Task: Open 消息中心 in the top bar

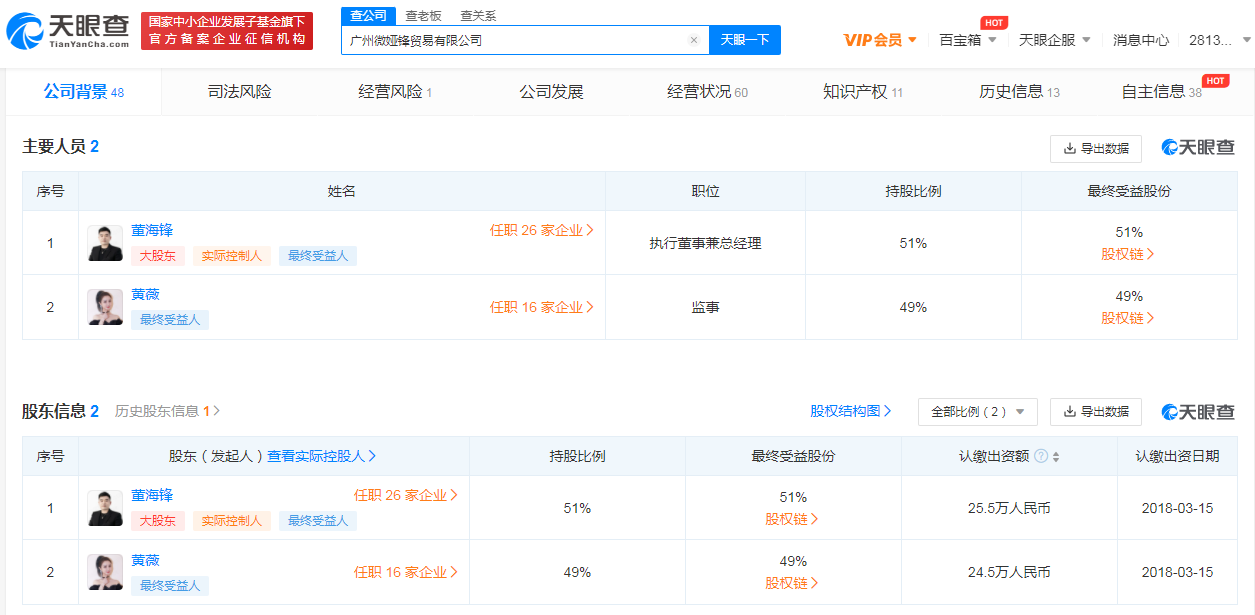Action: click(1141, 40)
